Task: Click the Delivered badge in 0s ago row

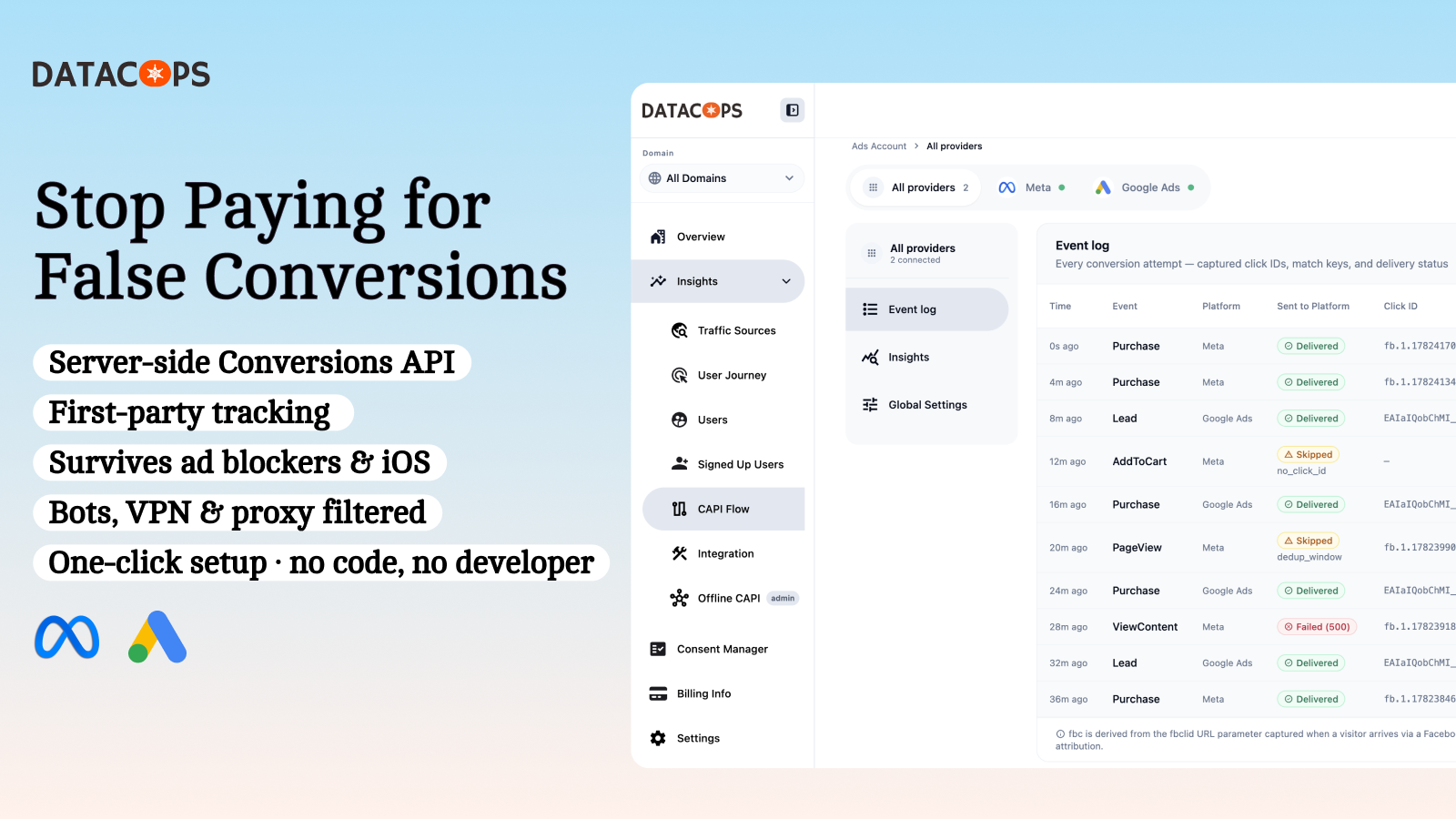Action: coord(1311,346)
